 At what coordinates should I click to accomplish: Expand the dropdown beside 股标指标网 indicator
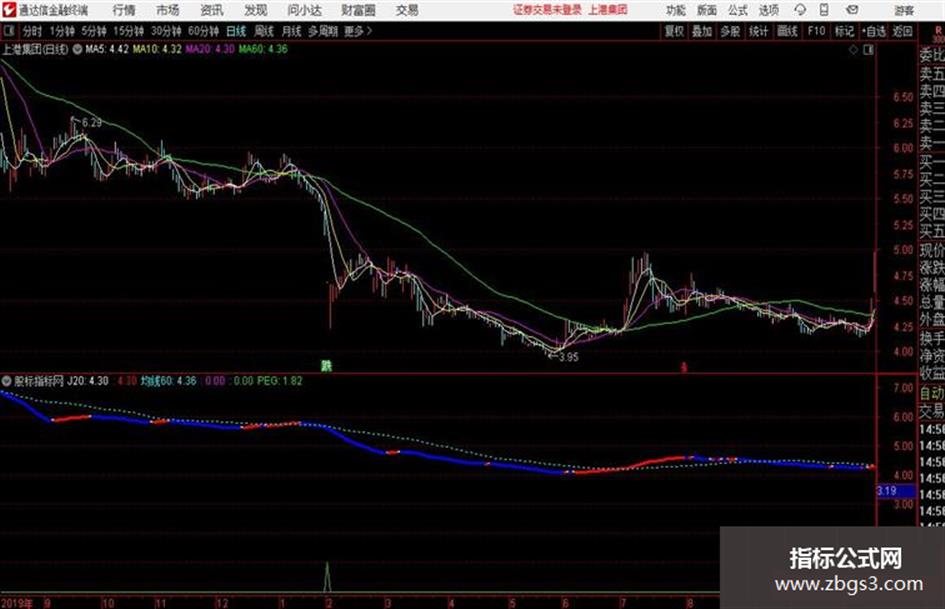coord(7,381)
